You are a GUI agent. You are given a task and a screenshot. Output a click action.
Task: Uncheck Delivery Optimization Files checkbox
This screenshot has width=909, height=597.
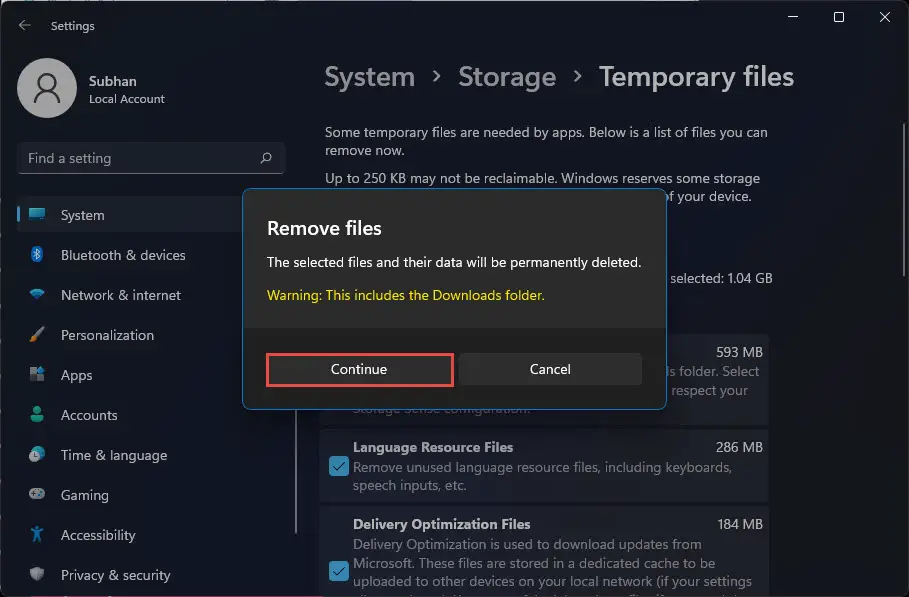pyautogui.click(x=339, y=571)
